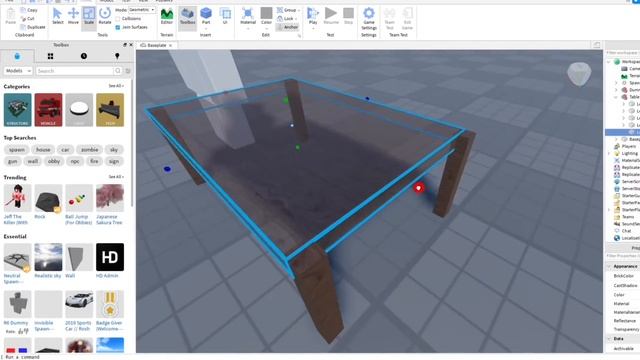Click the Toolbox search magnifier icon
This screenshot has width=640, height=360.
coord(118,71)
